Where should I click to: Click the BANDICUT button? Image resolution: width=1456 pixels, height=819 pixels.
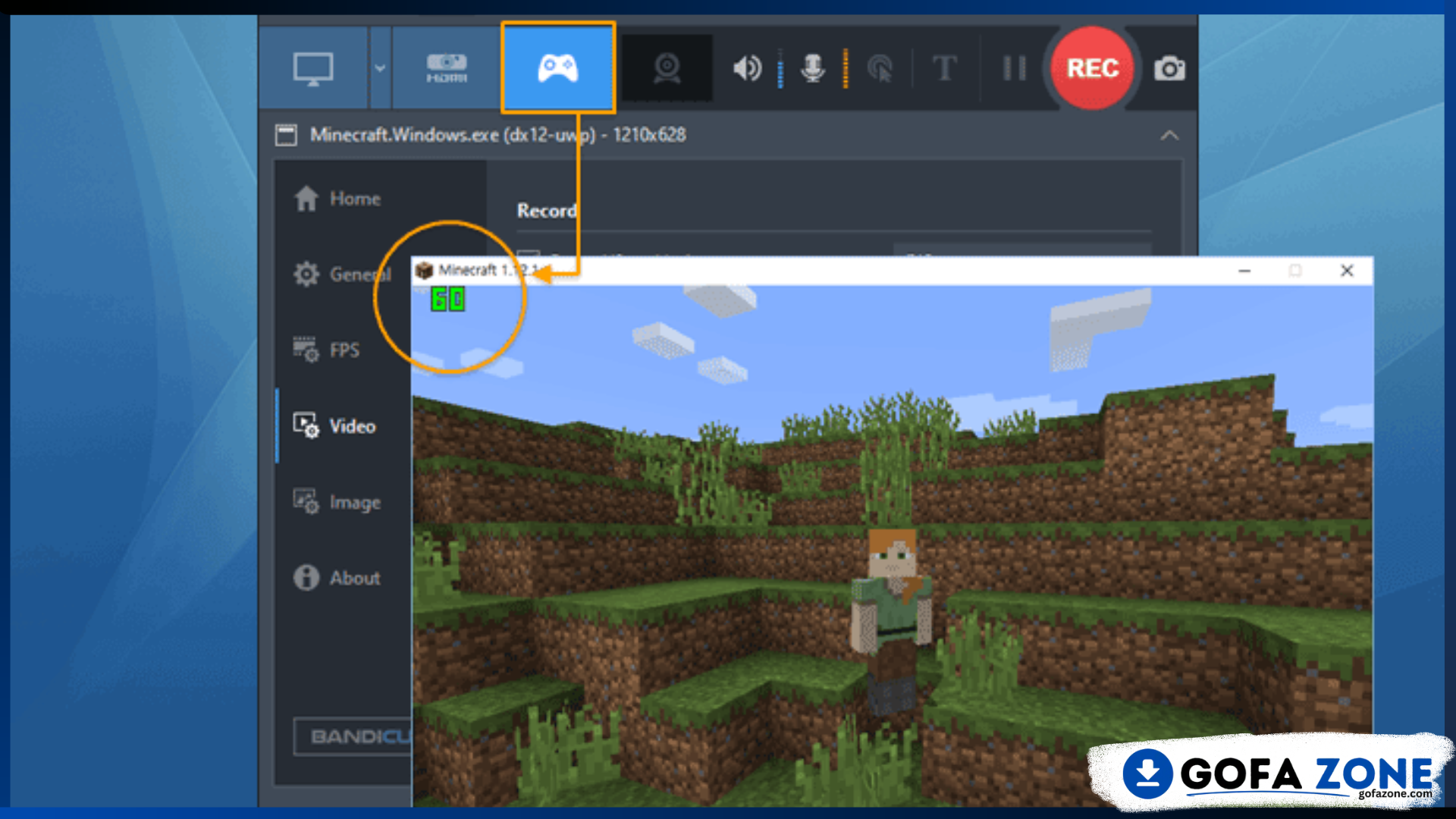[353, 736]
